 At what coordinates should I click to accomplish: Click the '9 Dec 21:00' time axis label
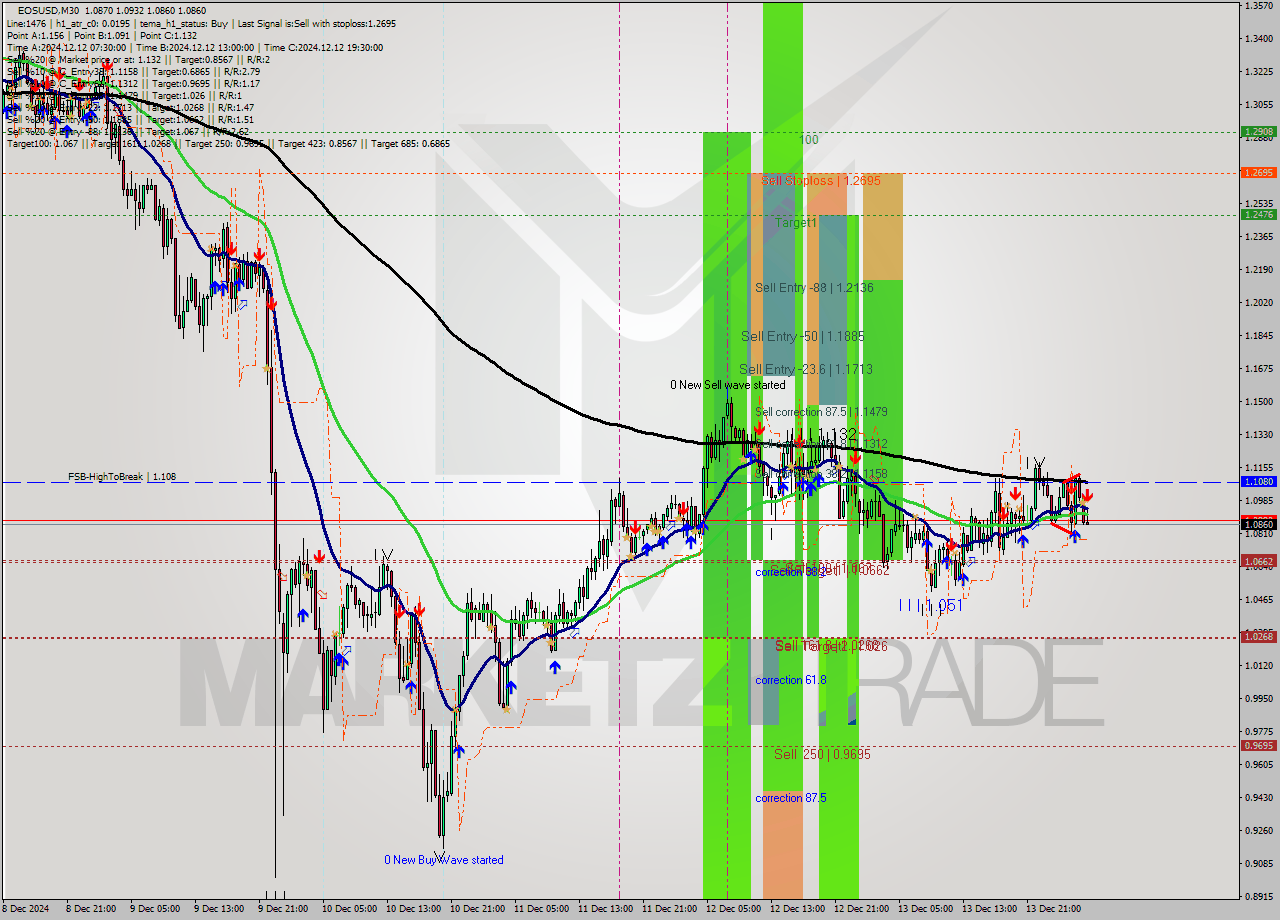pyautogui.click(x=281, y=909)
